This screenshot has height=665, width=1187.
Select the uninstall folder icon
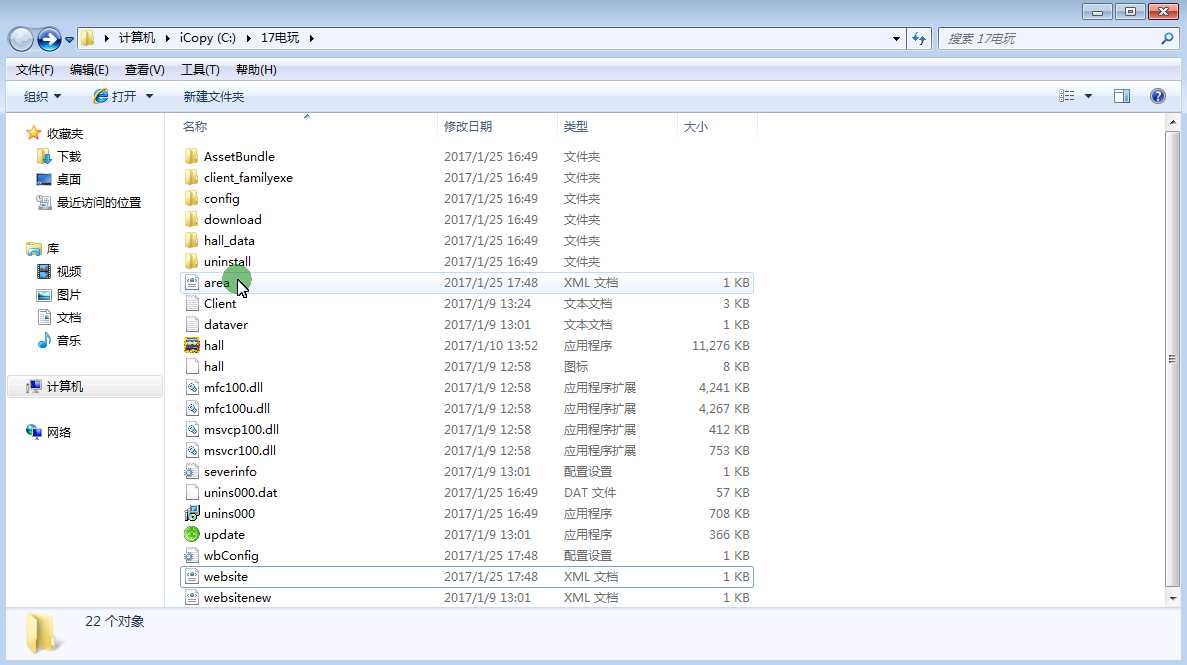[x=192, y=261]
